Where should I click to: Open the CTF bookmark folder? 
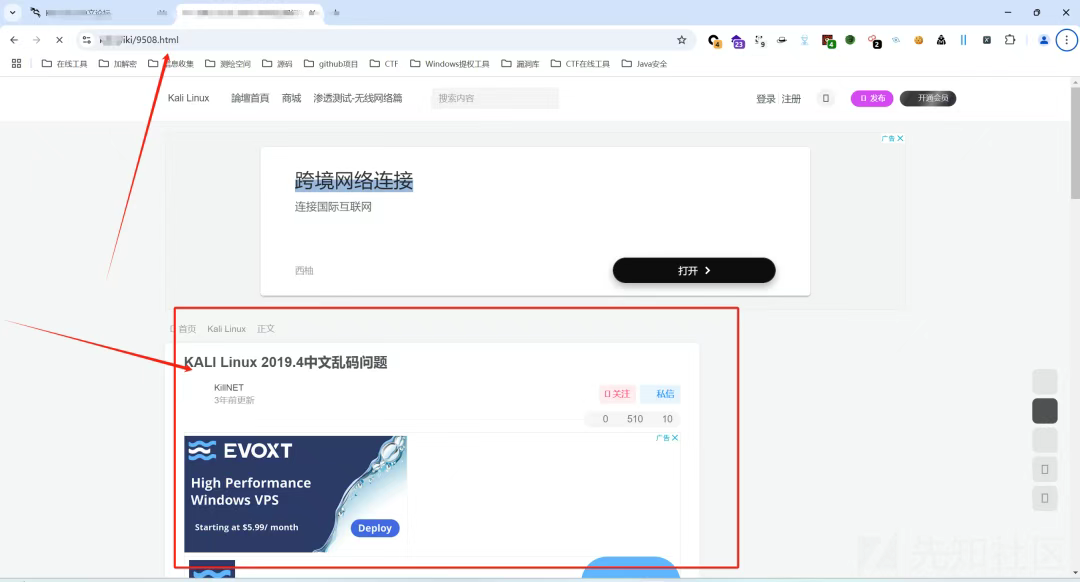pos(384,63)
